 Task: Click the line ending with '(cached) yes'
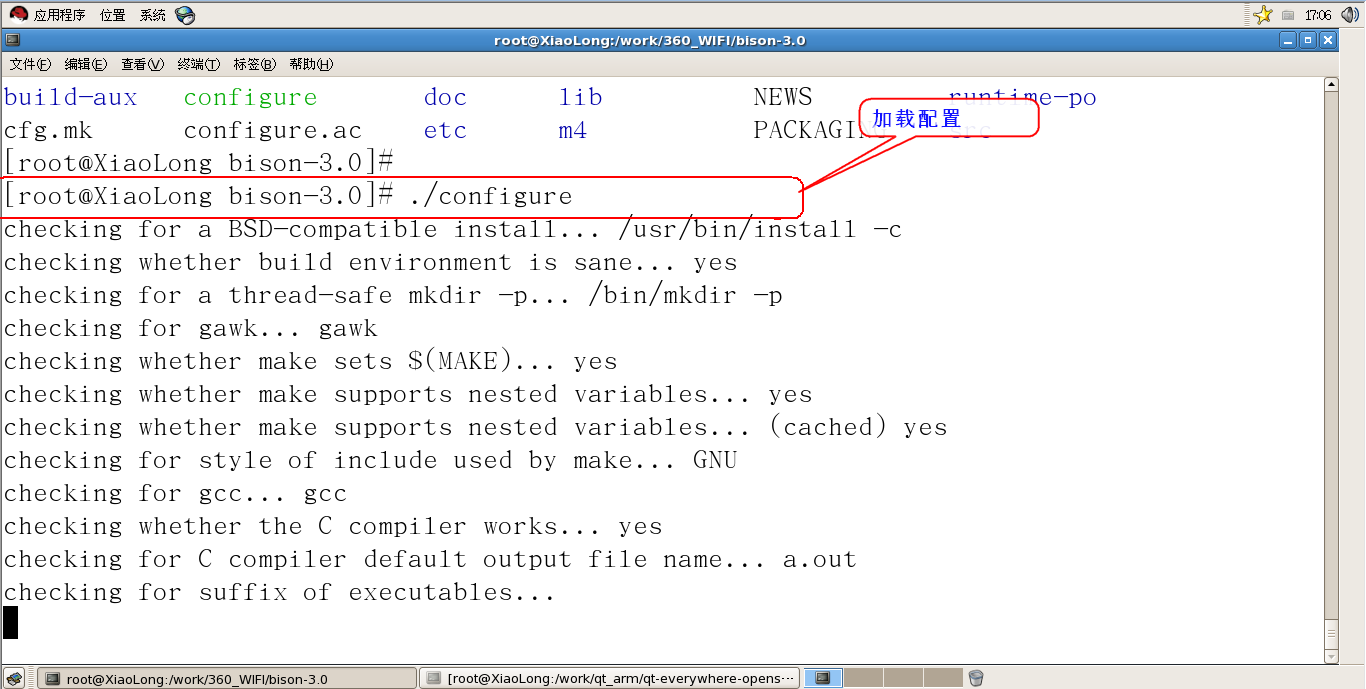(476, 427)
